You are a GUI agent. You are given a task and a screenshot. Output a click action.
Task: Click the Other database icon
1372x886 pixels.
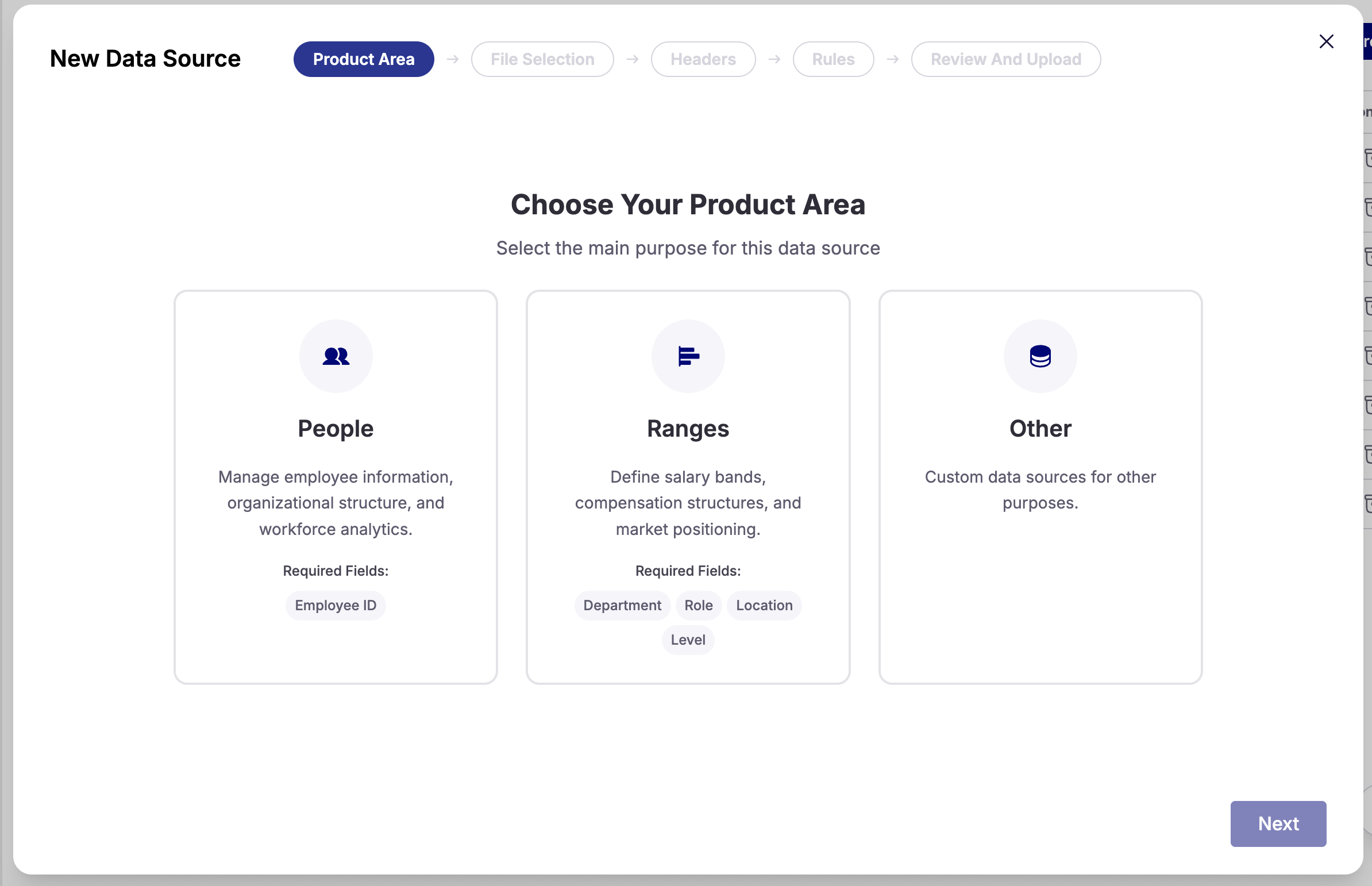(x=1040, y=356)
